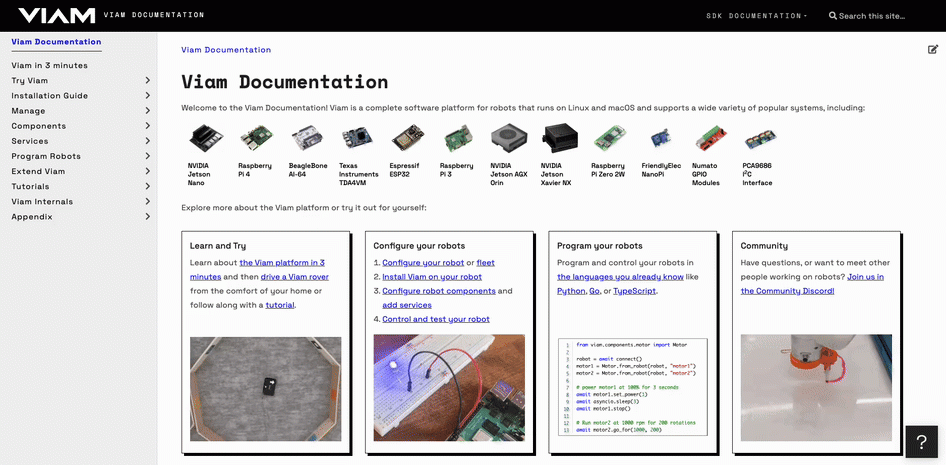Open the Python language link
Viewport: 946px width, 465px height.
[571, 291]
